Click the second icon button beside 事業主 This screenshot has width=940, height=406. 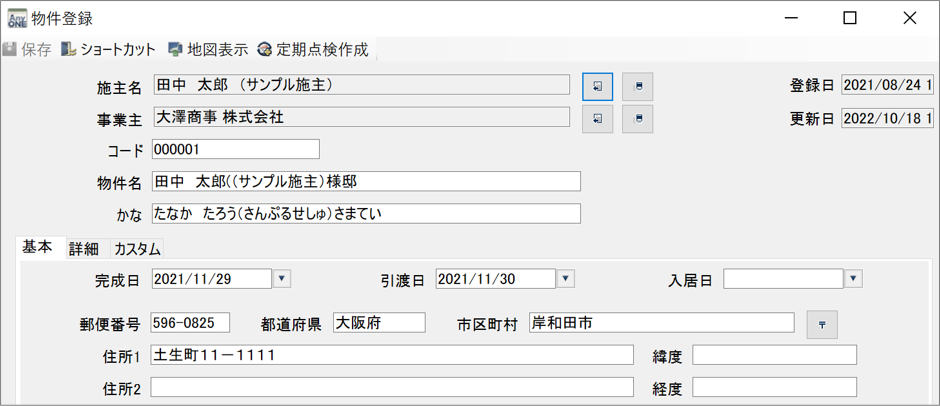point(637,119)
